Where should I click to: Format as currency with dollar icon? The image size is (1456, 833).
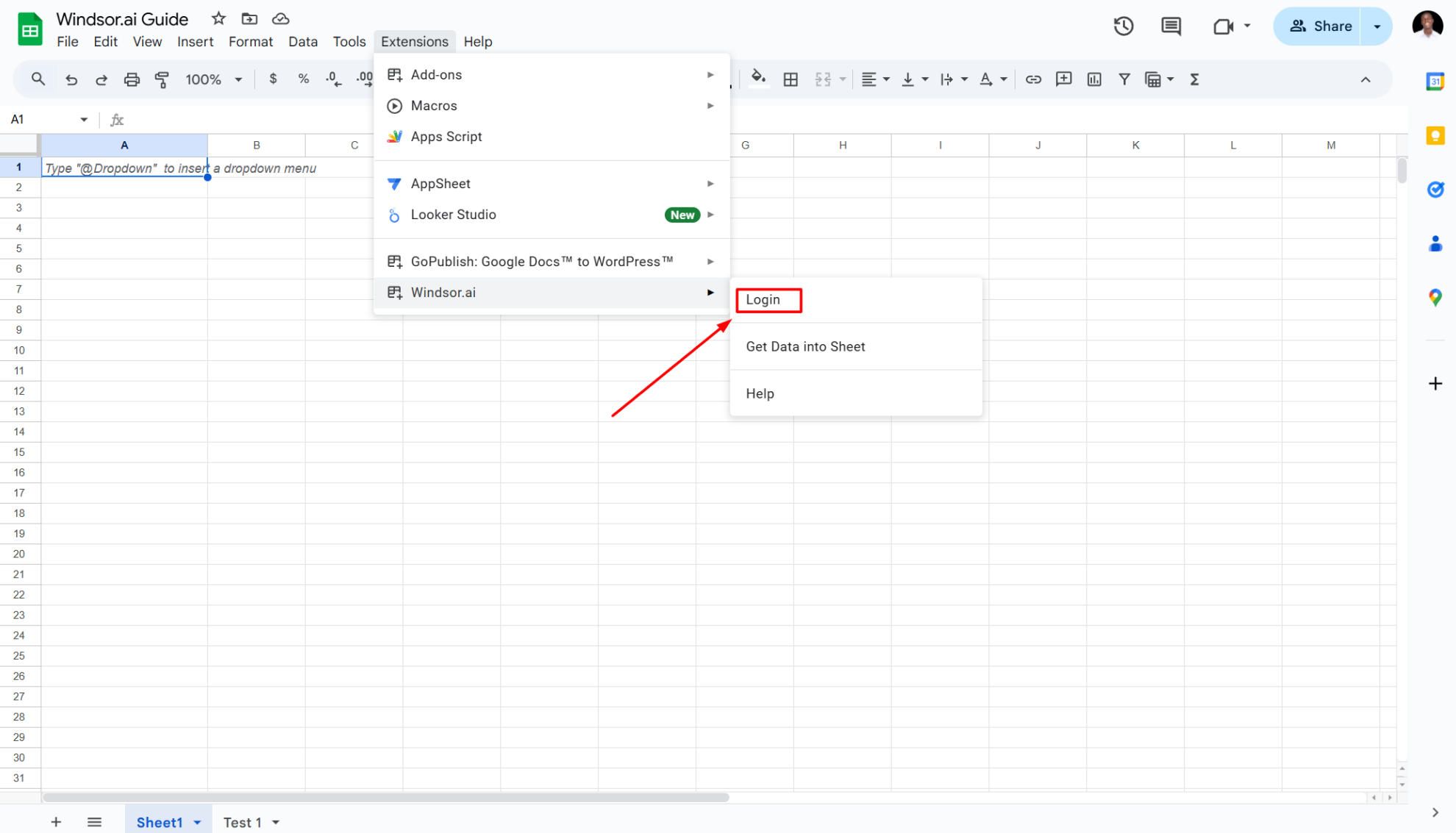coord(273,79)
